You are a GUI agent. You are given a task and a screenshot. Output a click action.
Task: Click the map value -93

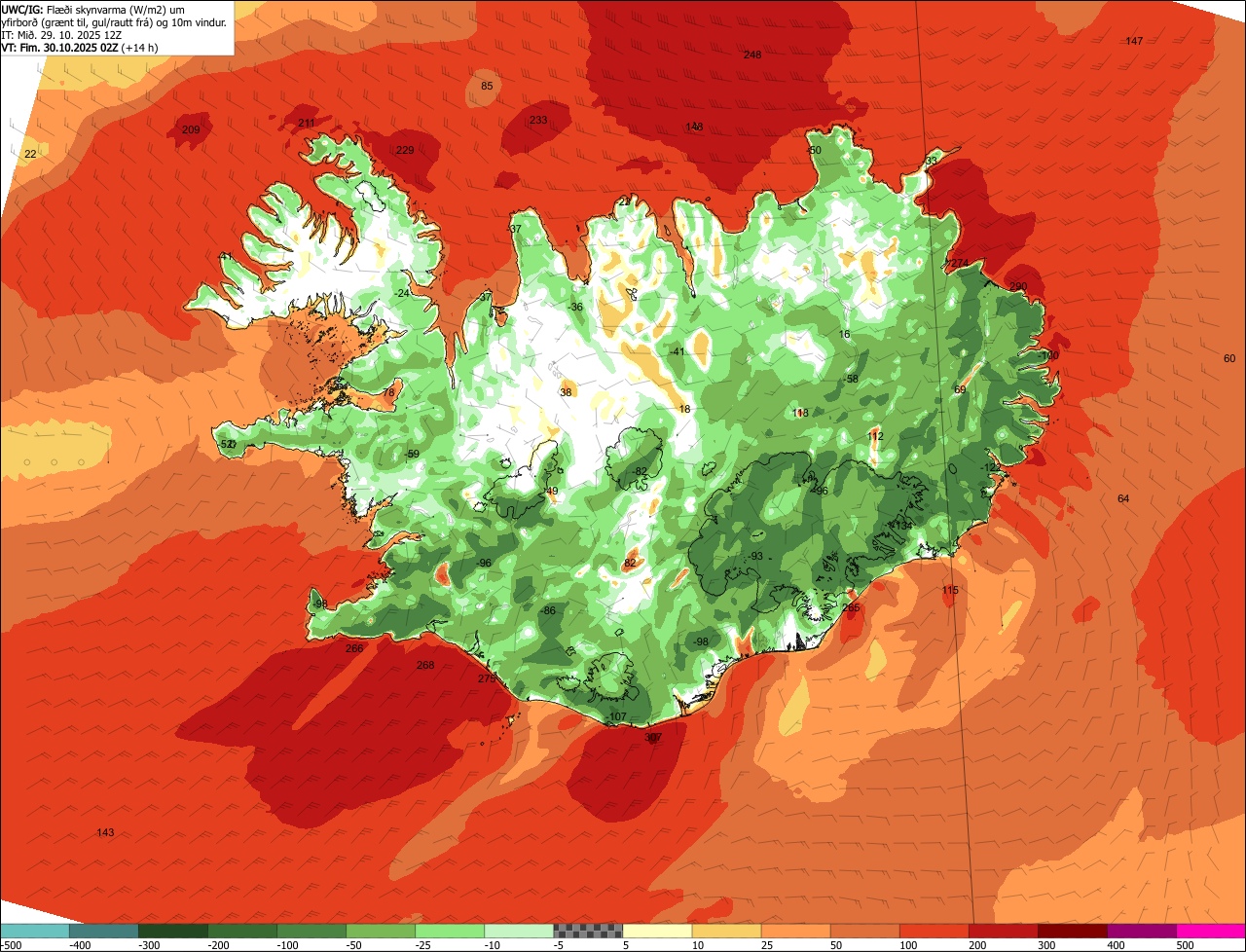pos(756,556)
